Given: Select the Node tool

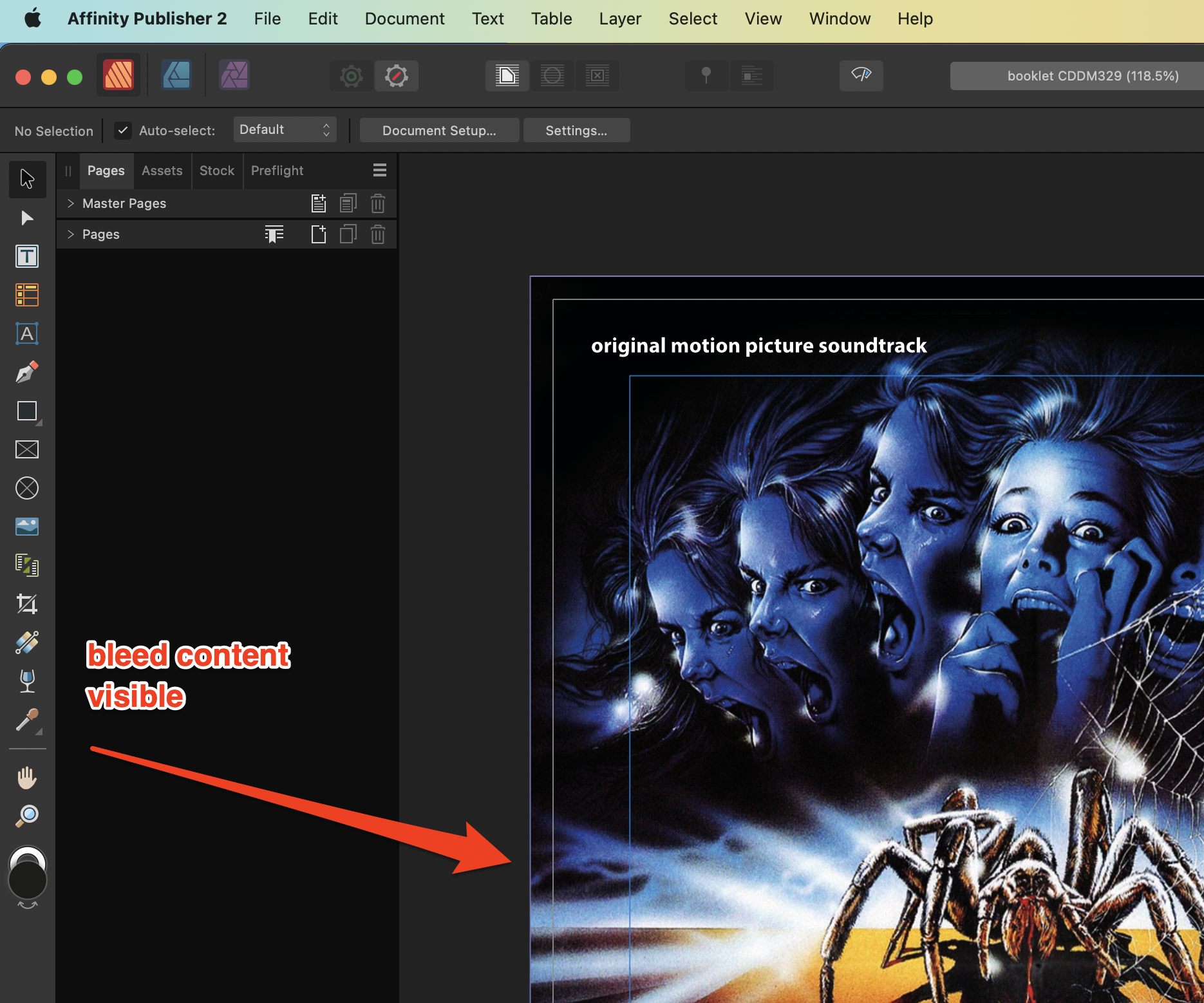Looking at the screenshot, I should point(27,218).
